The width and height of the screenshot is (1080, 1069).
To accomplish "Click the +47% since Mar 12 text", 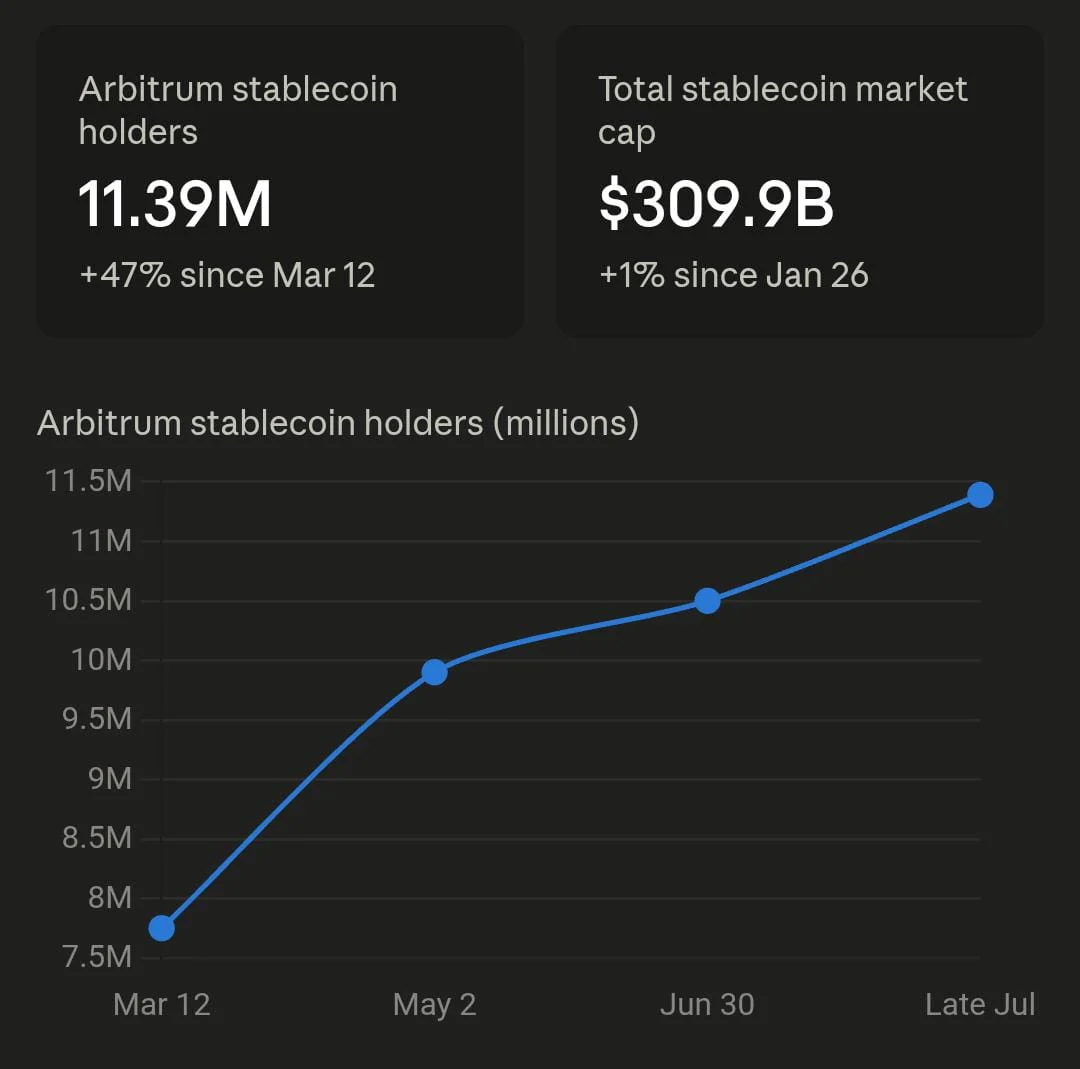I will point(227,276).
